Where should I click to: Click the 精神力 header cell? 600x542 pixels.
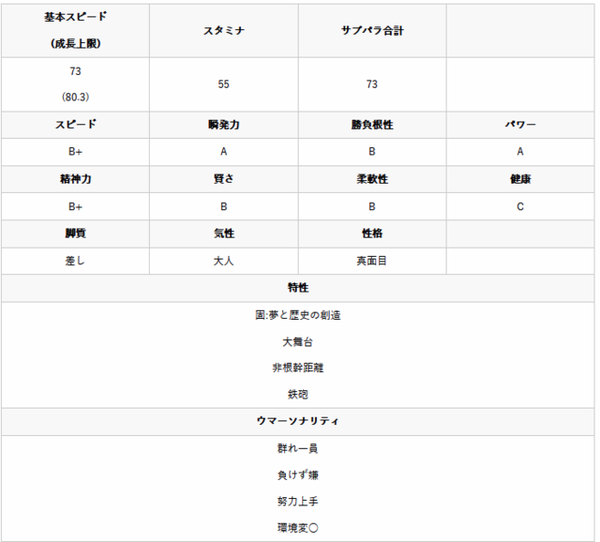pos(75,179)
